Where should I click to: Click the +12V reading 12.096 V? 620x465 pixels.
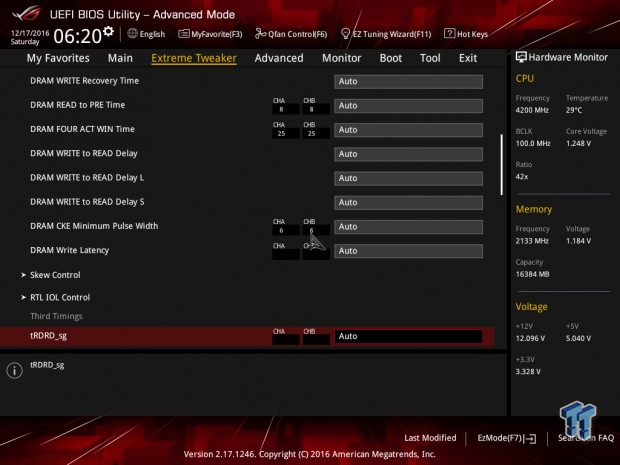coord(530,338)
